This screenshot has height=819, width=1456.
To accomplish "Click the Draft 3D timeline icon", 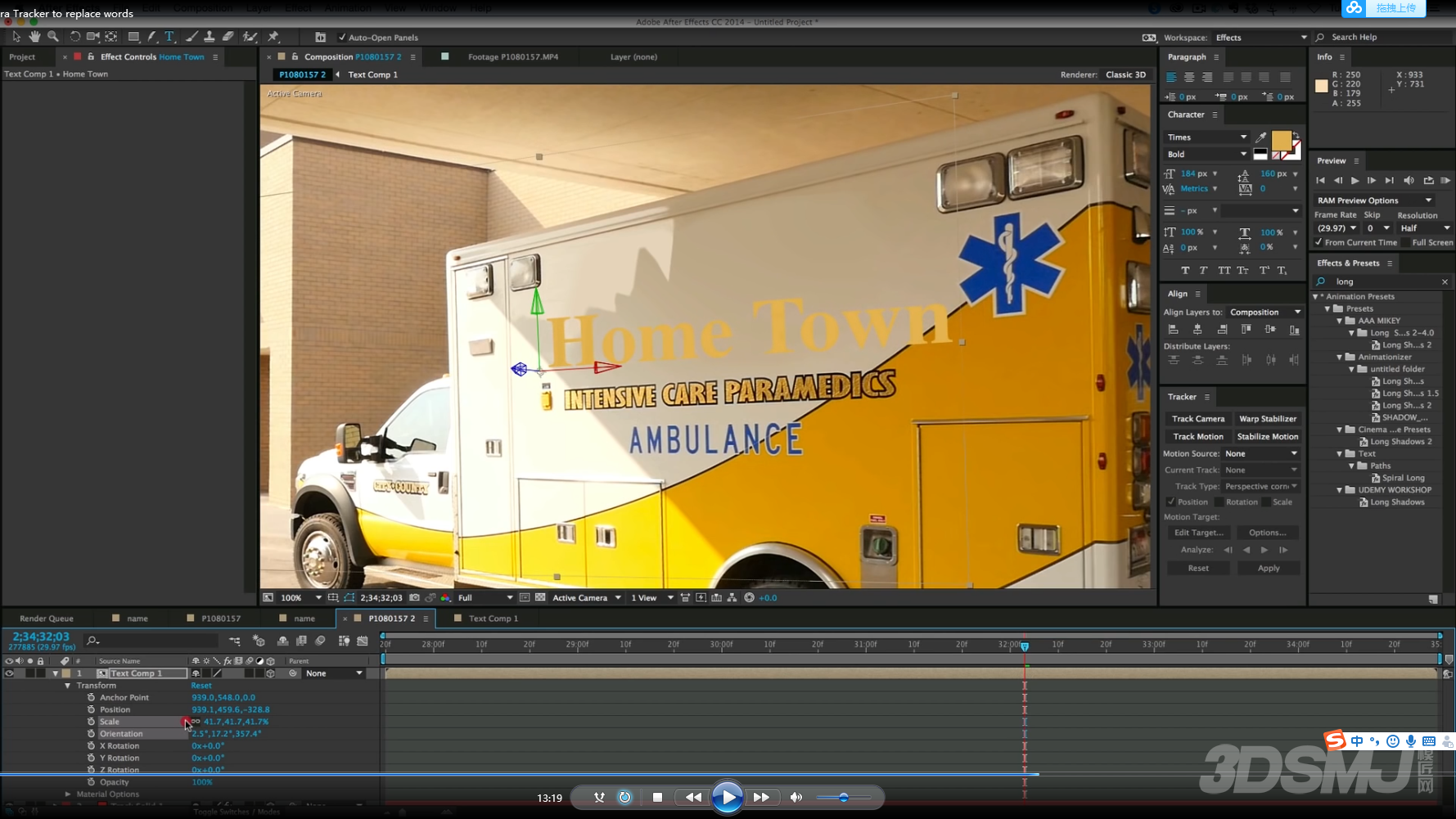I will [x=259, y=641].
